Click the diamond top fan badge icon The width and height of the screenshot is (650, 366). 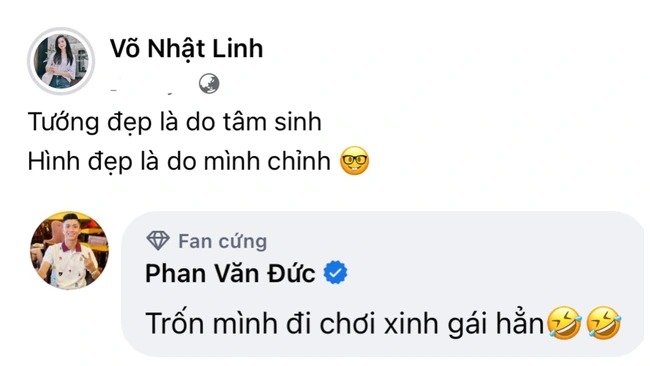158,241
